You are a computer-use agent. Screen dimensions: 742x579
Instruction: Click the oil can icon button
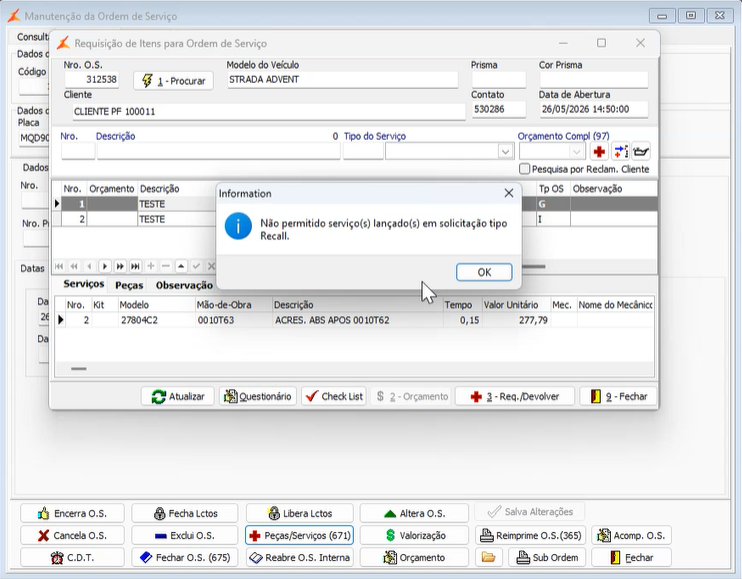pyautogui.click(x=641, y=152)
